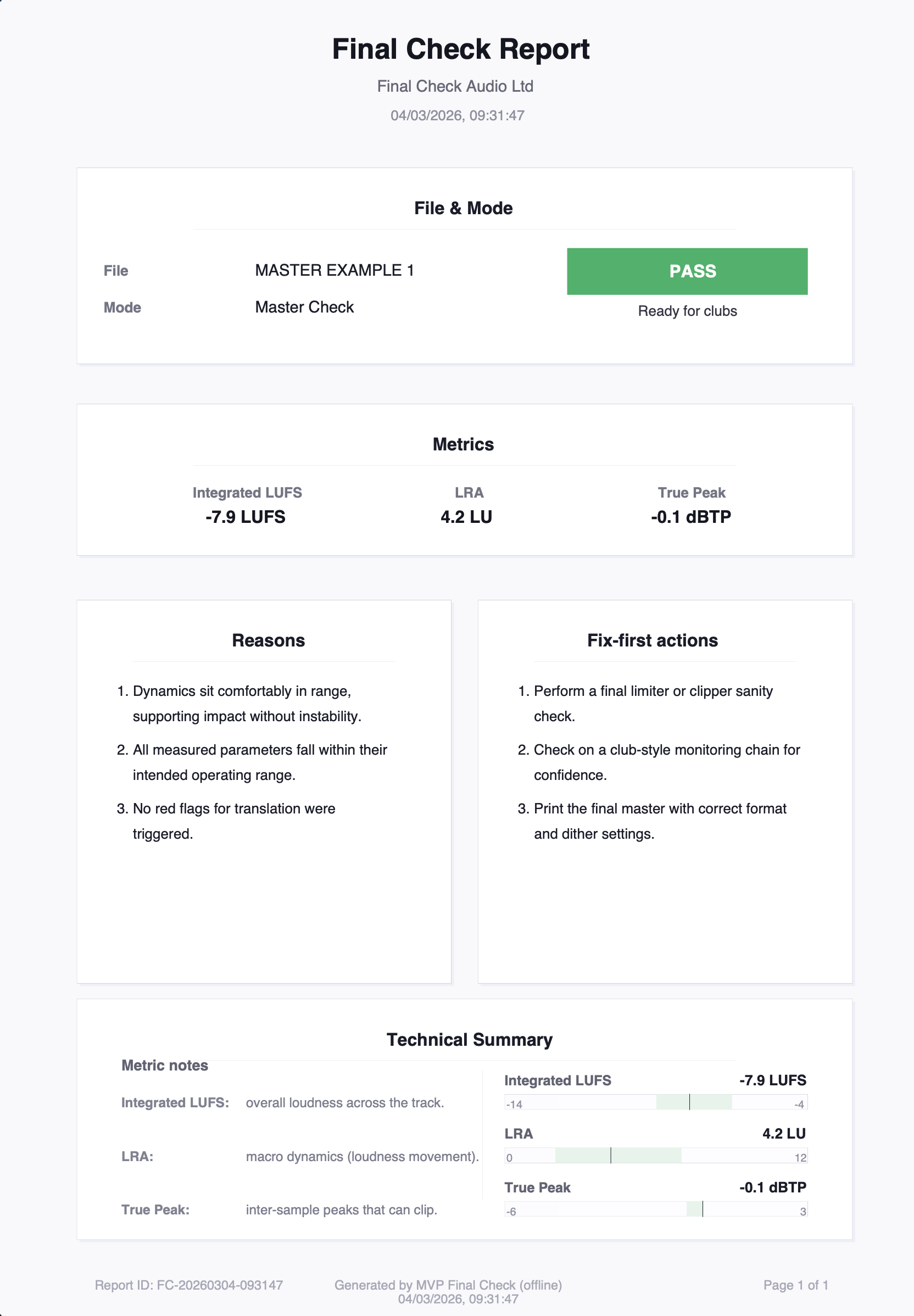The image size is (914, 1316).
Task: Click the Generated by MVP Final Check text
Action: 448,1285
